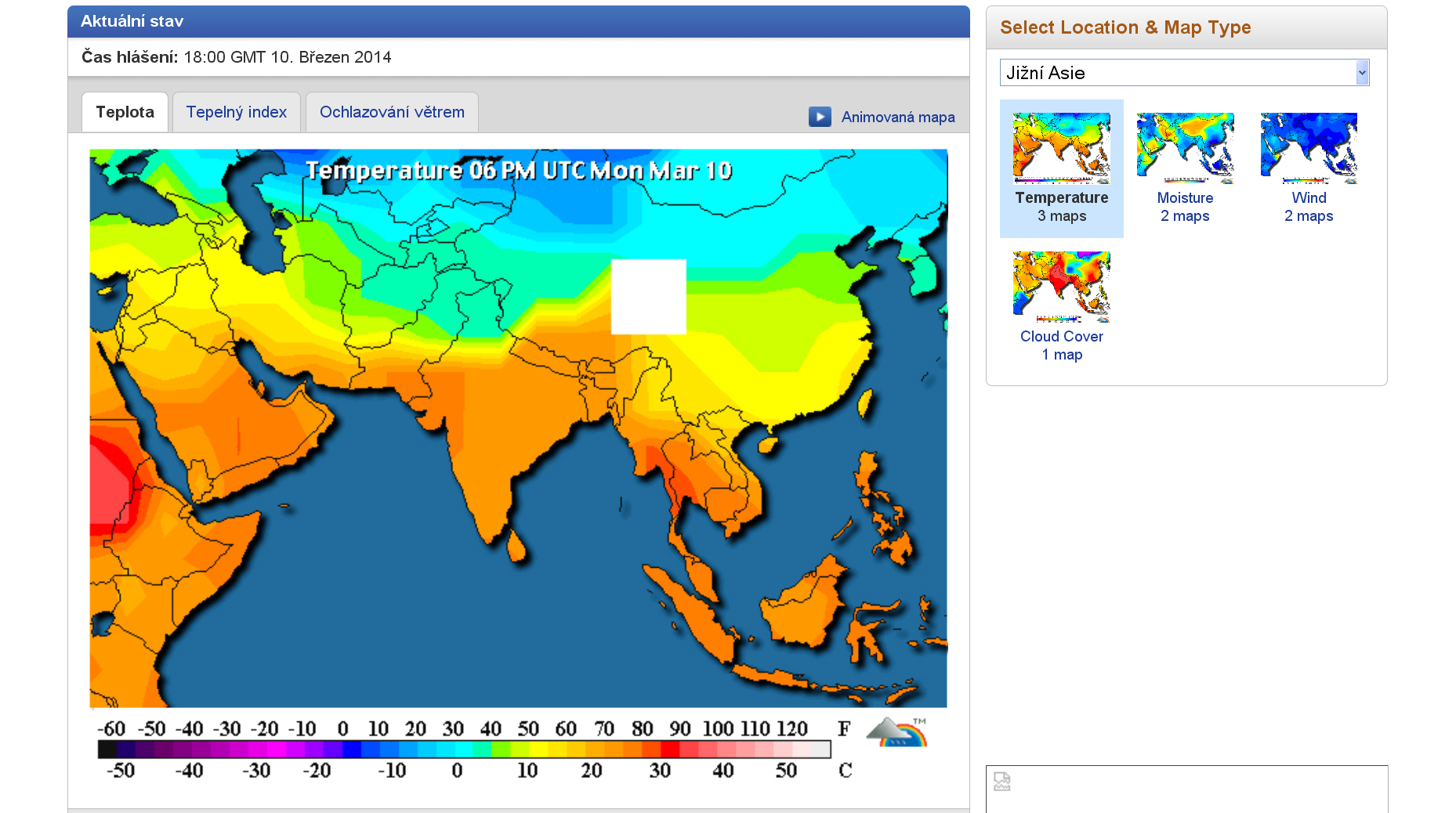The height and width of the screenshot is (813, 1456).
Task: Choose the Moisture map thumbnail image
Action: [x=1185, y=148]
